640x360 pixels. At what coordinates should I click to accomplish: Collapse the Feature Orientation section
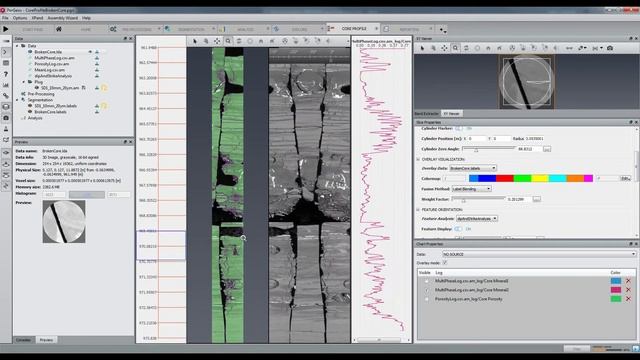(x=418, y=209)
